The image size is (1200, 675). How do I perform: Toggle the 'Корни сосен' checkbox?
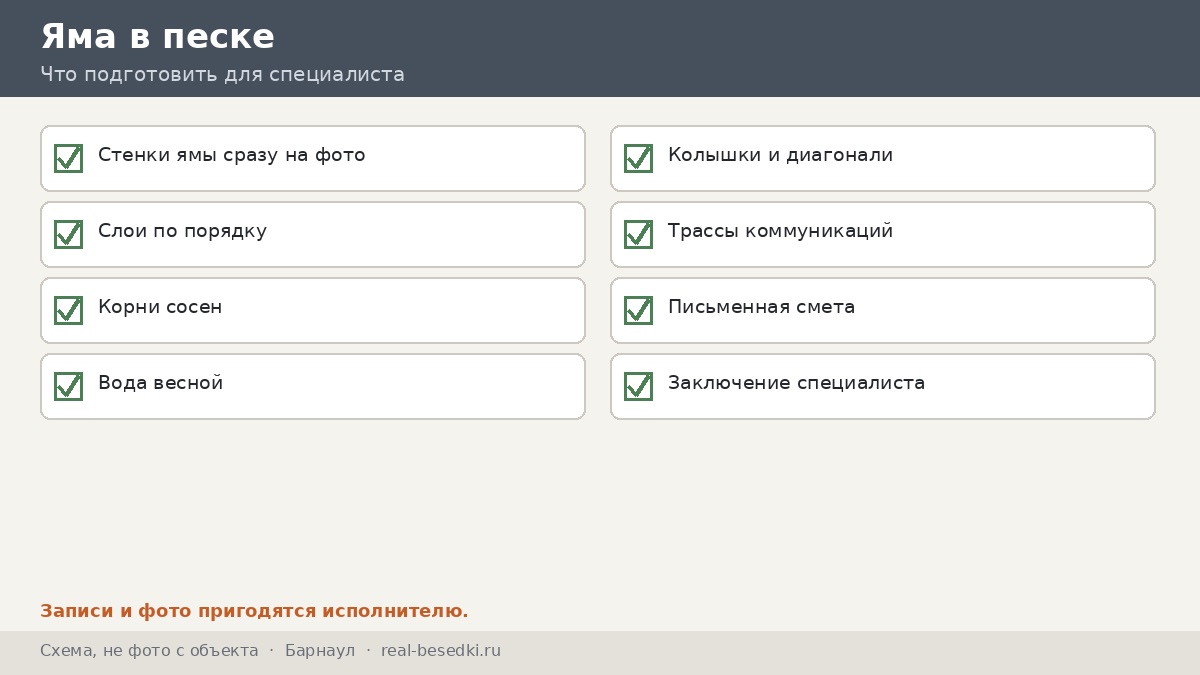tap(68, 310)
